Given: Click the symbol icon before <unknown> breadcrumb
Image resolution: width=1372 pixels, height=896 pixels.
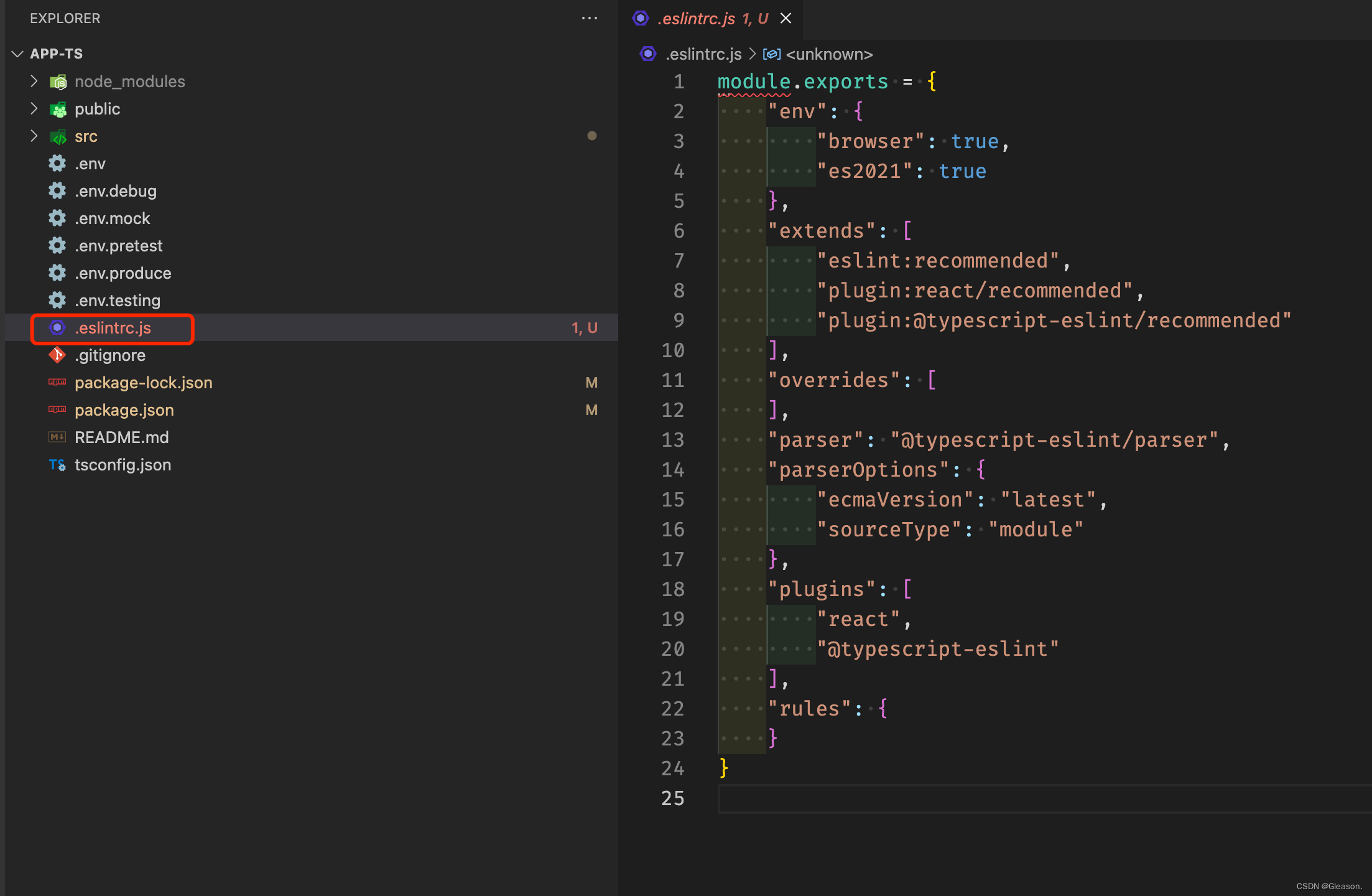Looking at the screenshot, I should (x=772, y=54).
